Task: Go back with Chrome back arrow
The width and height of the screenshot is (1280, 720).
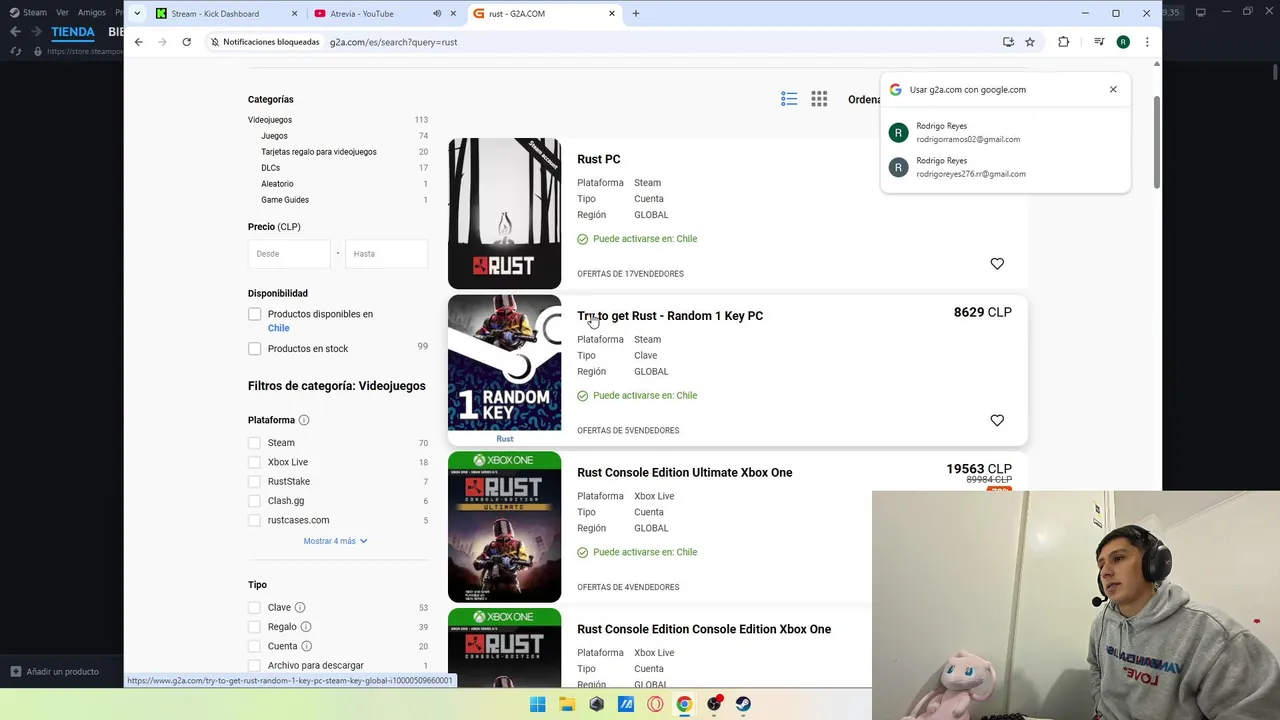Action: click(138, 42)
